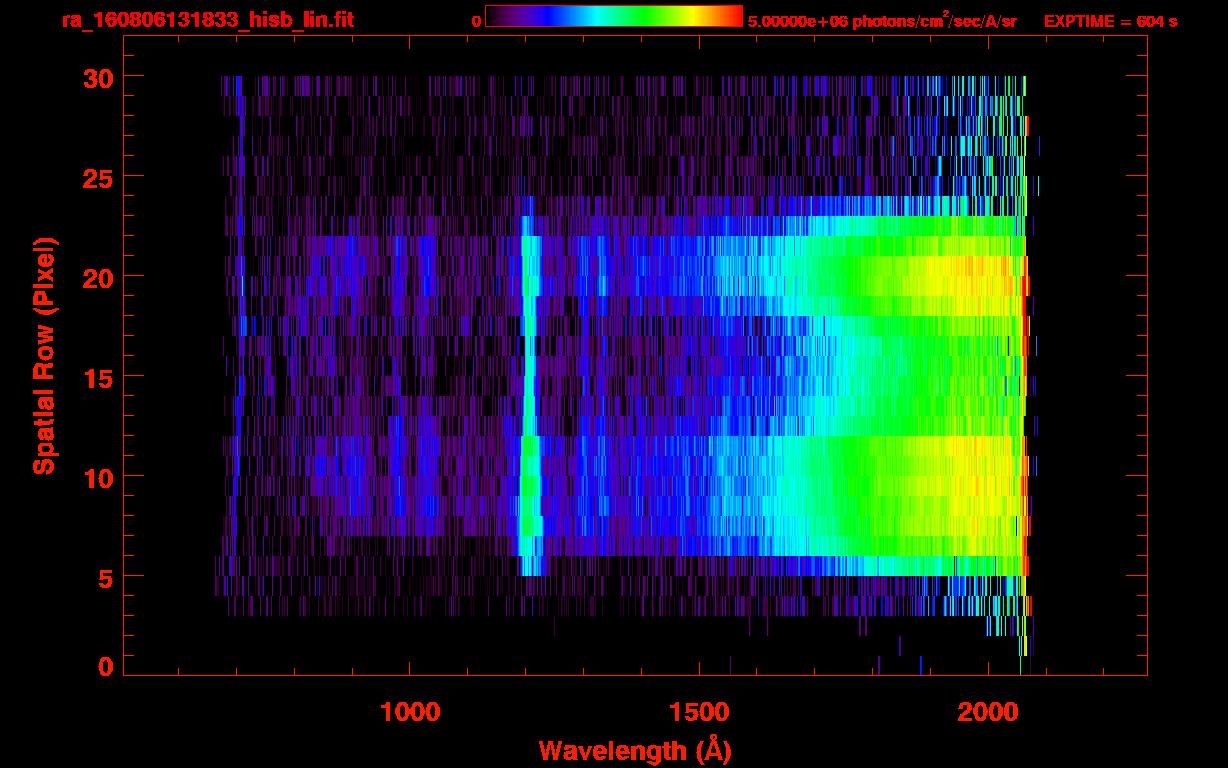Viewport: 1228px width, 768px height.
Task: Click the filename ra_160806131833_hisb_lin.fit title
Action: click(207, 20)
